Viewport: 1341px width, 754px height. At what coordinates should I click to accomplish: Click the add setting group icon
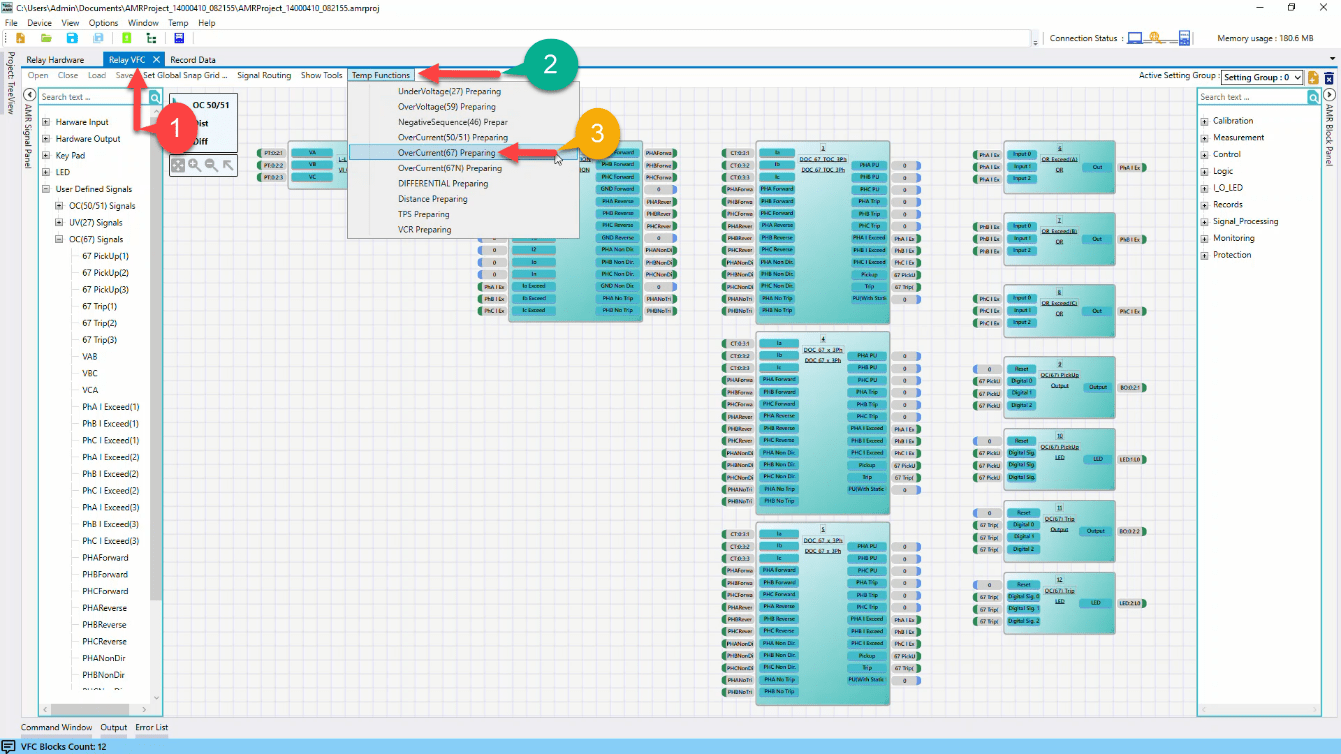pyautogui.click(x=1313, y=77)
